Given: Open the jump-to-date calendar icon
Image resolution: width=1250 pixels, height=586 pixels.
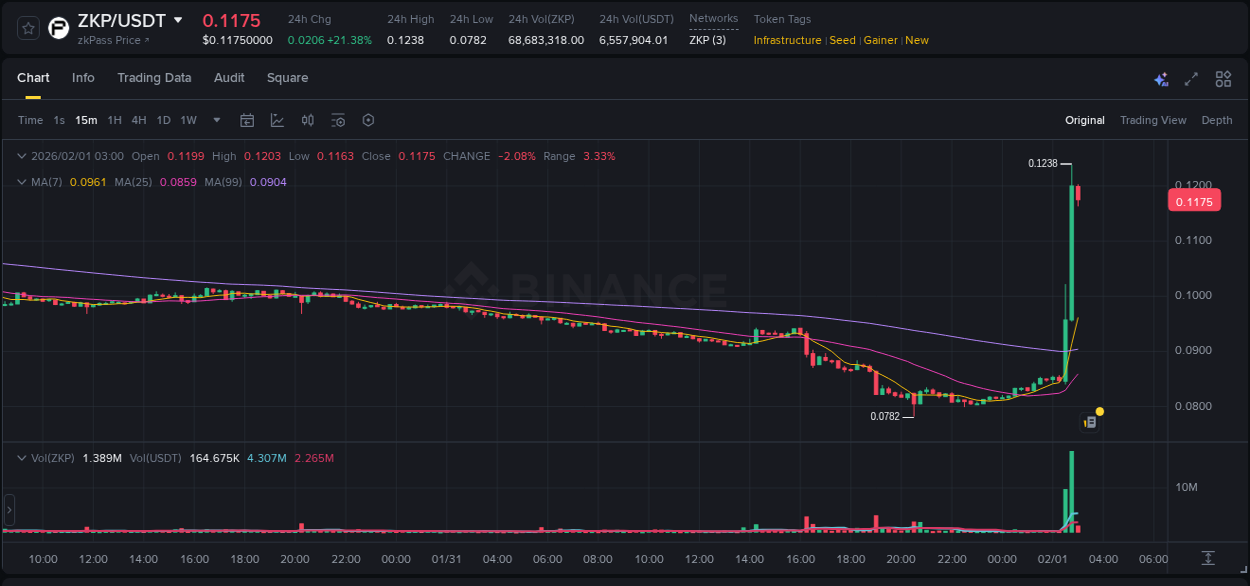Looking at the screenshot, I should (x=247, y=120).
